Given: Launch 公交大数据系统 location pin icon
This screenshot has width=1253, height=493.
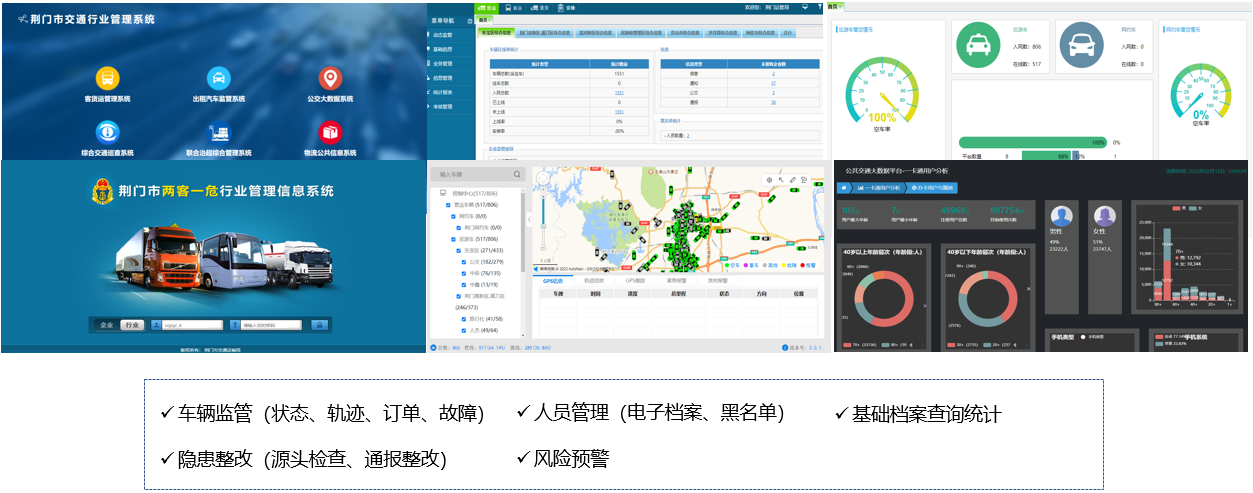Looking at the screenshot, I should click(329, 78).
